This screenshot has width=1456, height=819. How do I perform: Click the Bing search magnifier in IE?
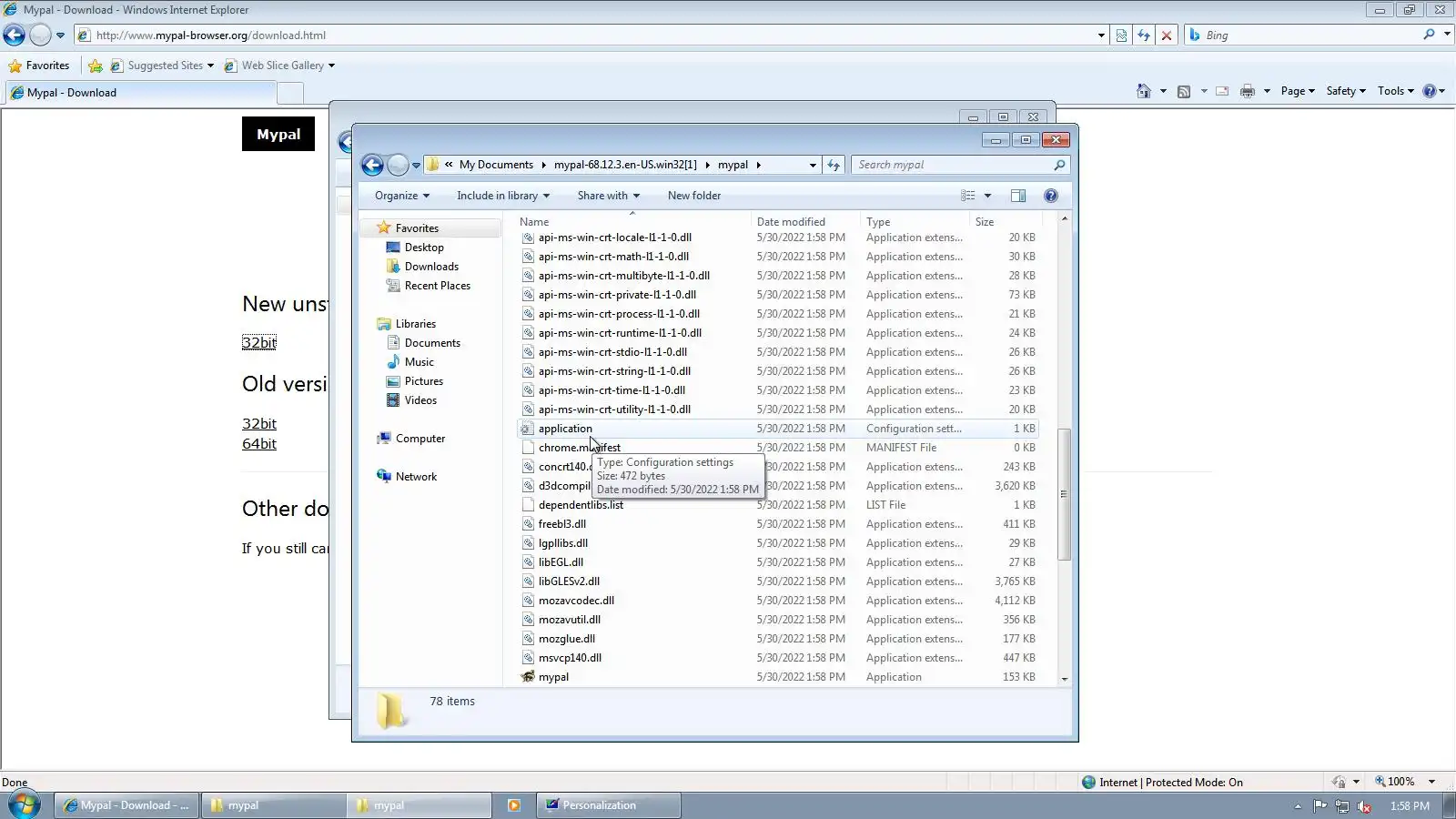[1429, 35]
